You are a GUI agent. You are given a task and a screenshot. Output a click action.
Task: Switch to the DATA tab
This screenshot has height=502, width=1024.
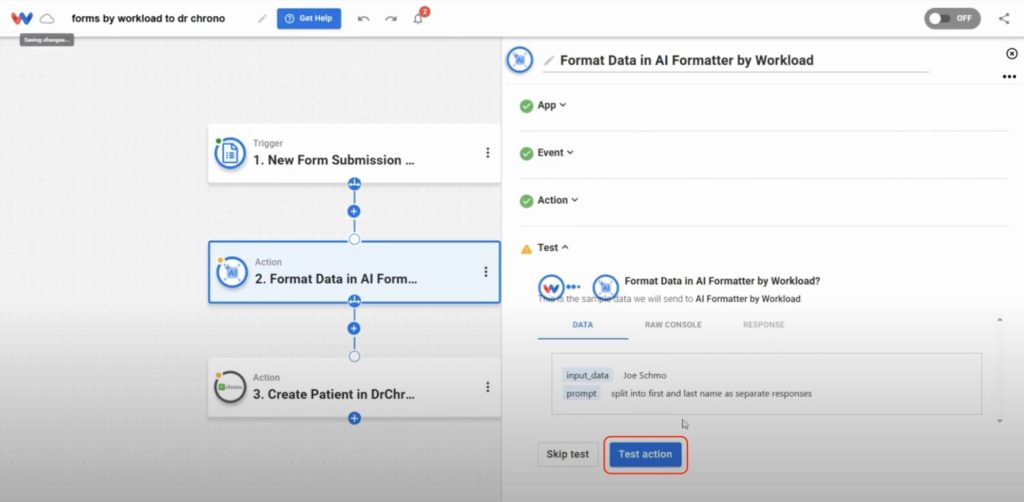[583, 324]
